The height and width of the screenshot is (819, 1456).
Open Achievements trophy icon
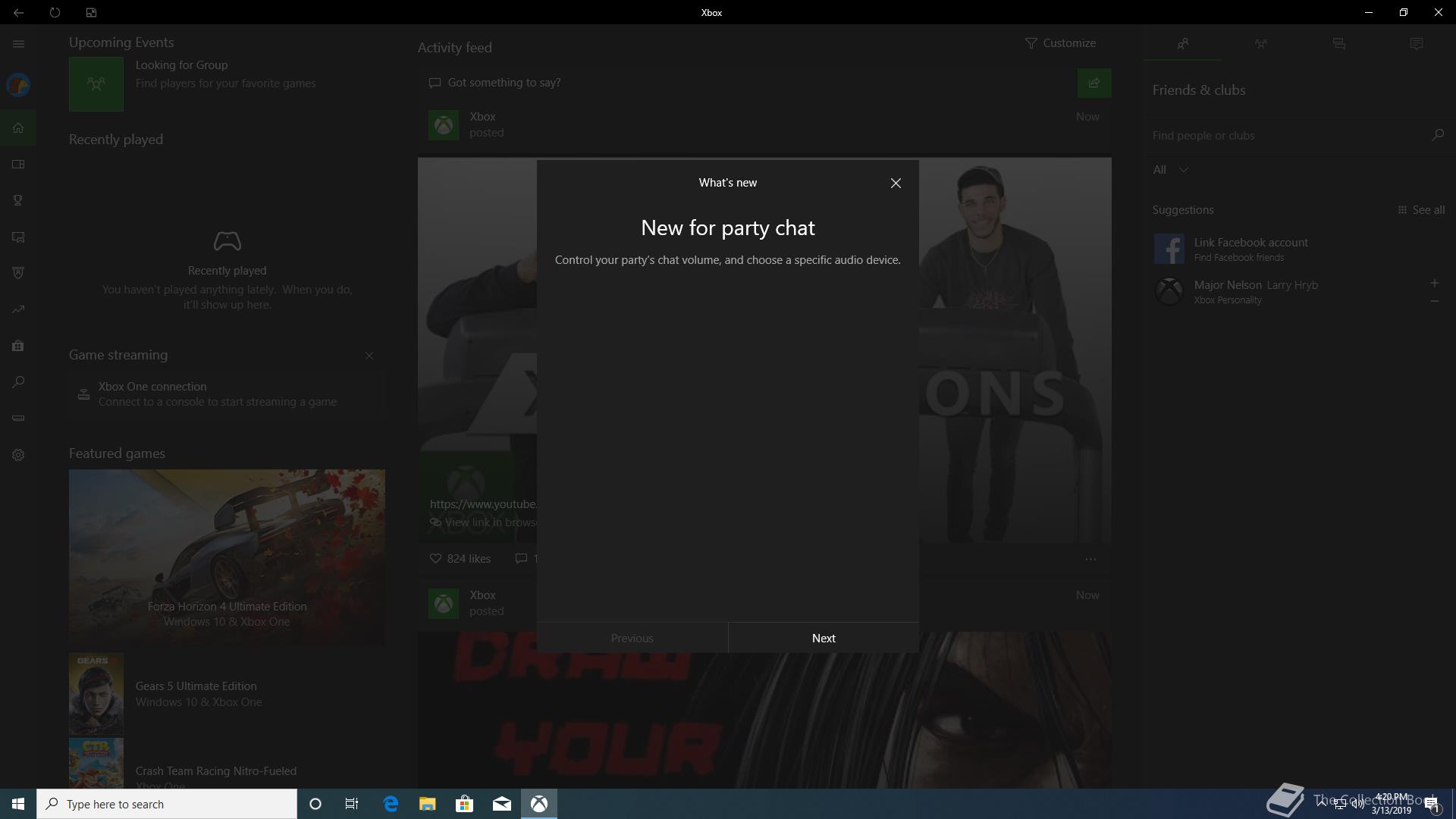[18, 200]
